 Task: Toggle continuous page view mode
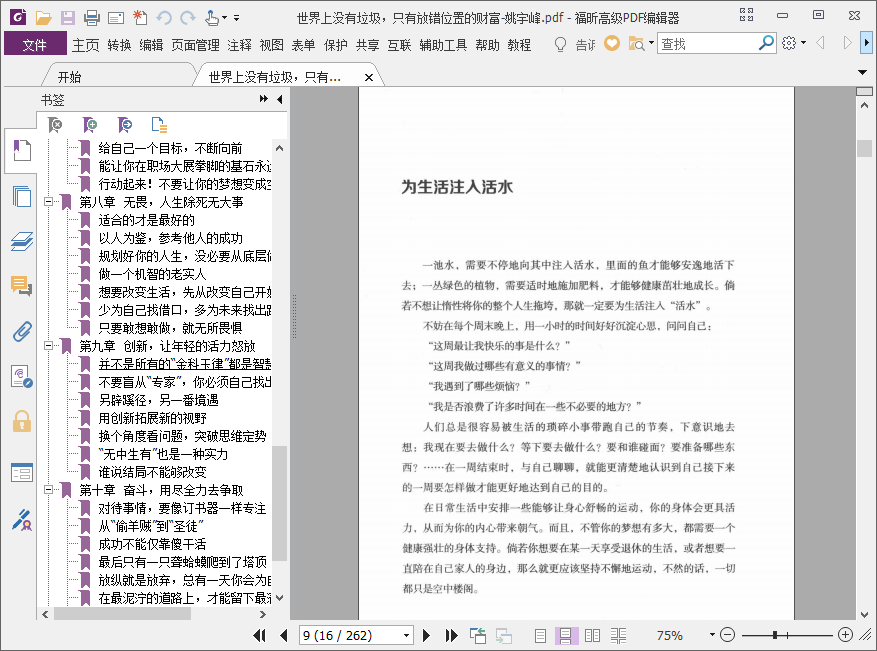pos(566,635)
